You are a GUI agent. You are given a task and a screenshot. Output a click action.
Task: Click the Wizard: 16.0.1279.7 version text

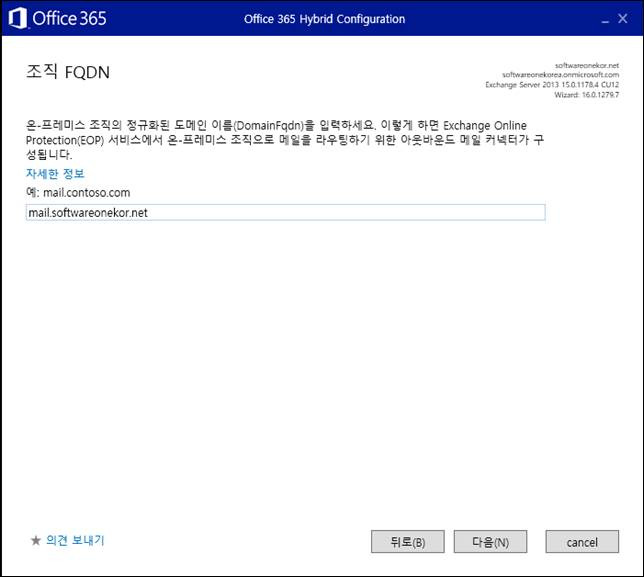pyautogui.click(x=586, y=95)
